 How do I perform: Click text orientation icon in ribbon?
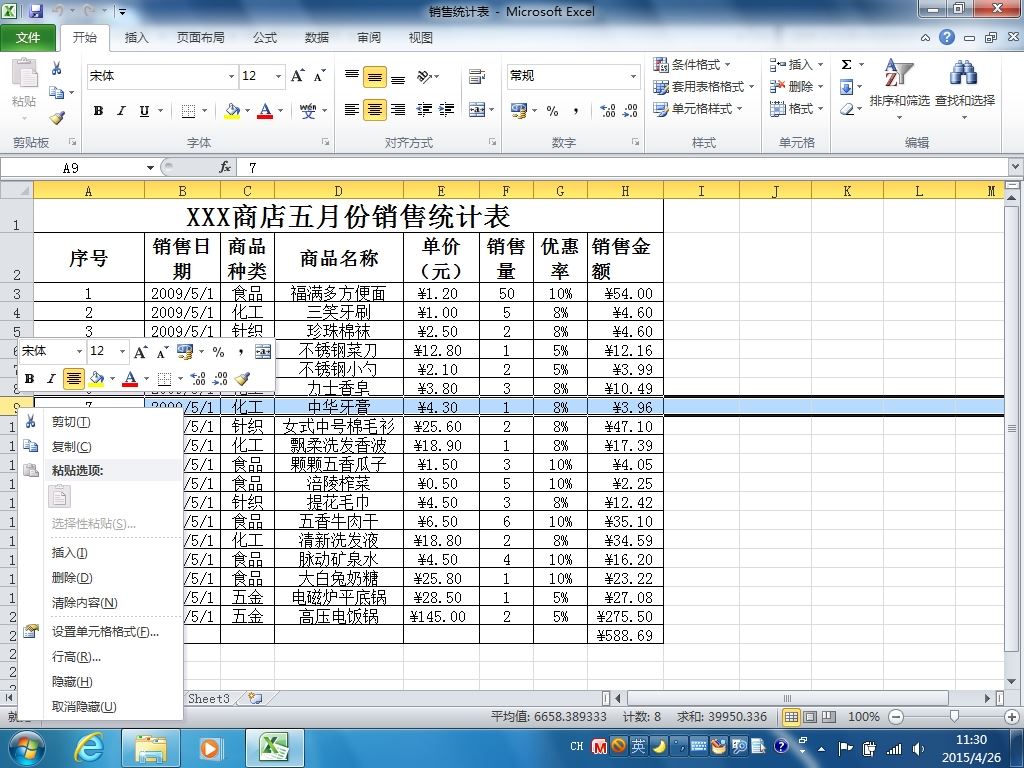424,76
